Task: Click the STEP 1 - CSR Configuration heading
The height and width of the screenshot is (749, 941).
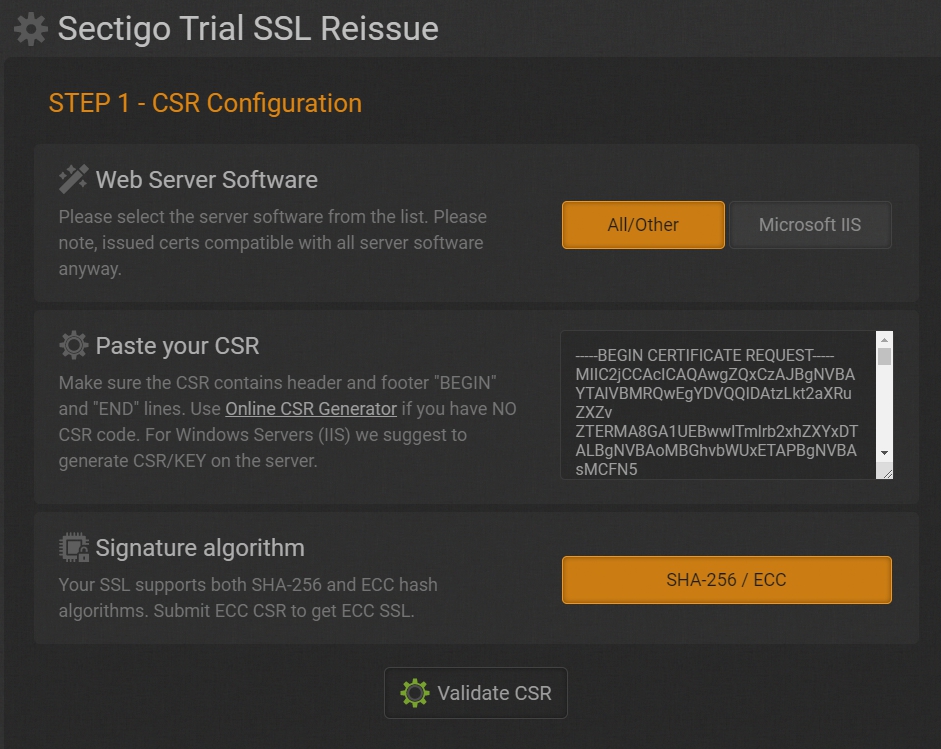Action: [205, 103]
